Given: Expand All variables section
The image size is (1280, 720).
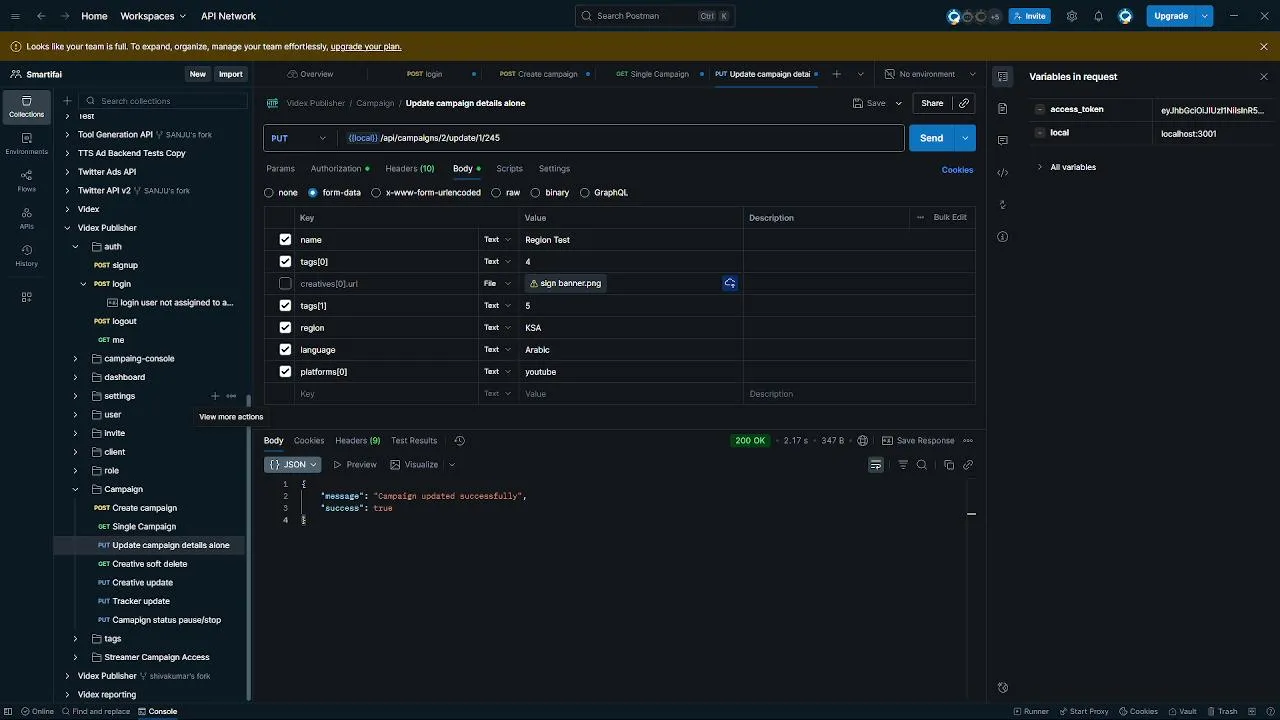Looking at the screenshot, I should [x=1040, y=167].
